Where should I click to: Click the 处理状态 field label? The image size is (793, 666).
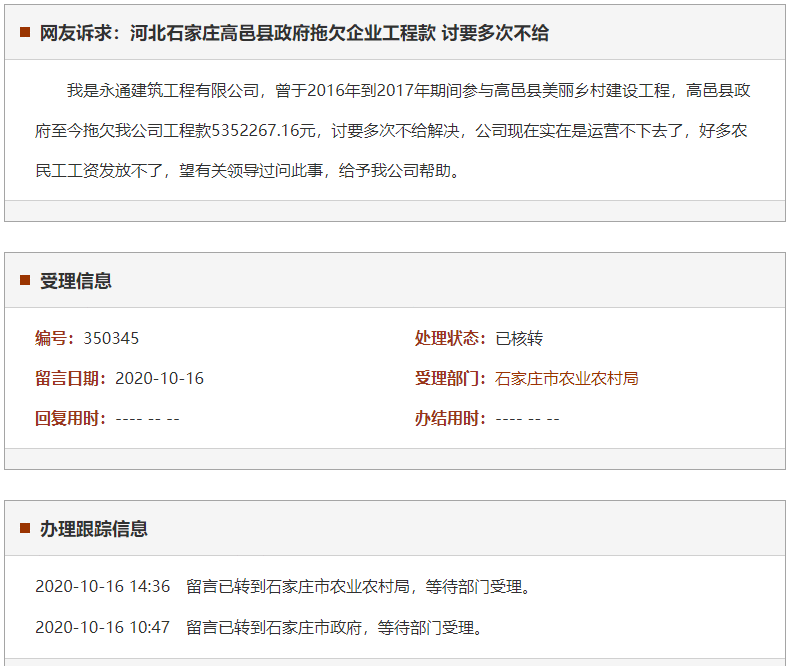pyautogui.click(x=450, y=338)
